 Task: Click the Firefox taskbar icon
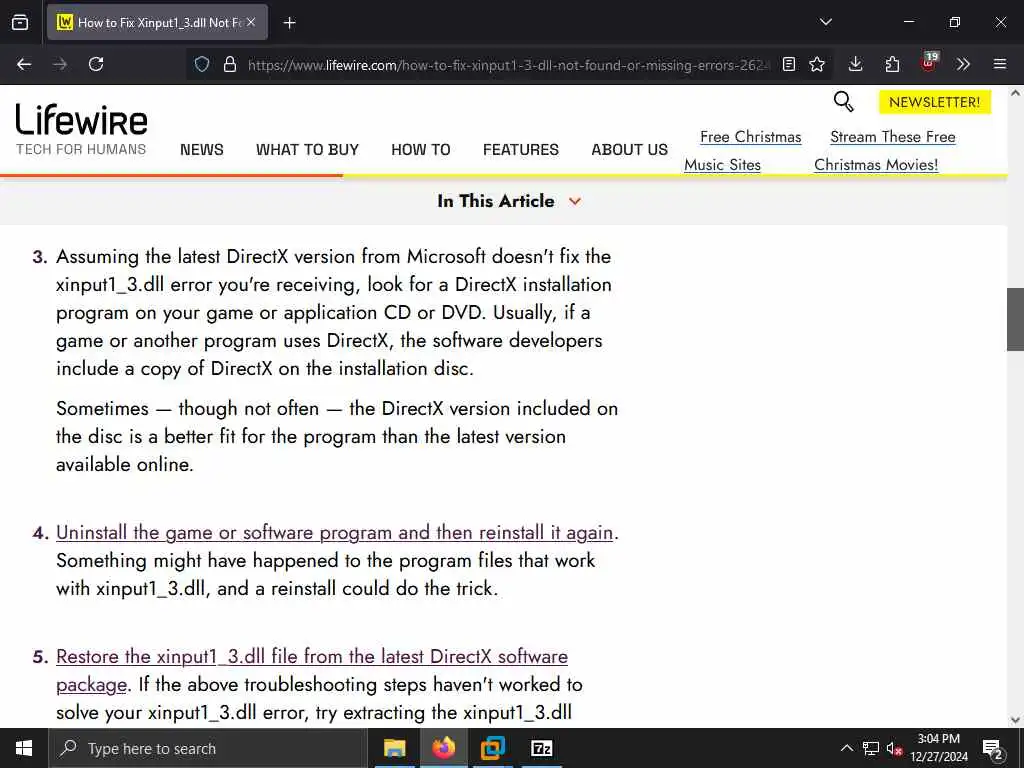click(x=443, y=748)
